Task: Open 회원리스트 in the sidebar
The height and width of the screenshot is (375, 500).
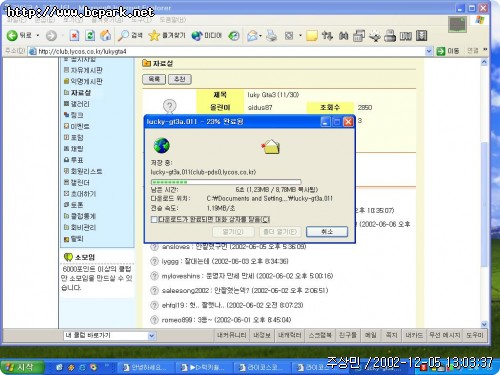Action: [86, 171]
